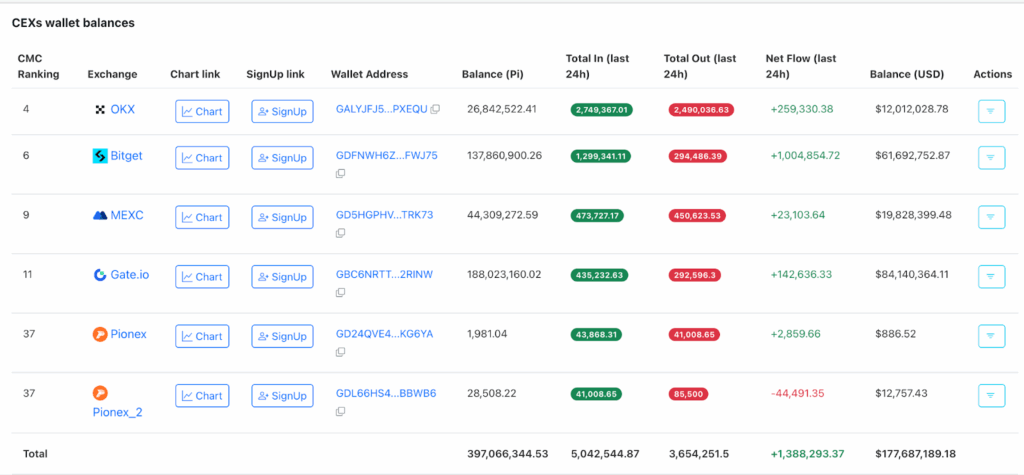Click the Bitget exchange logo
1024x475 pixels.
click(100, 156)
